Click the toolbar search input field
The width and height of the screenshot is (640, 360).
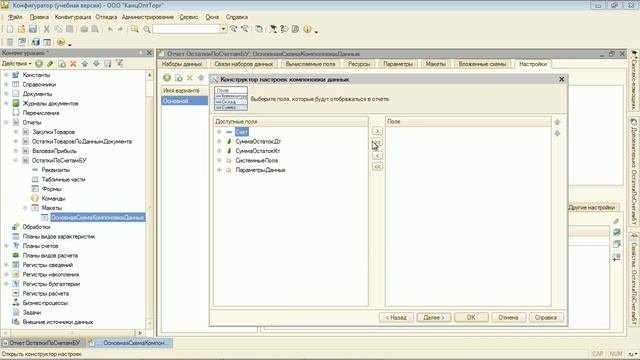[x=187, y=29]
